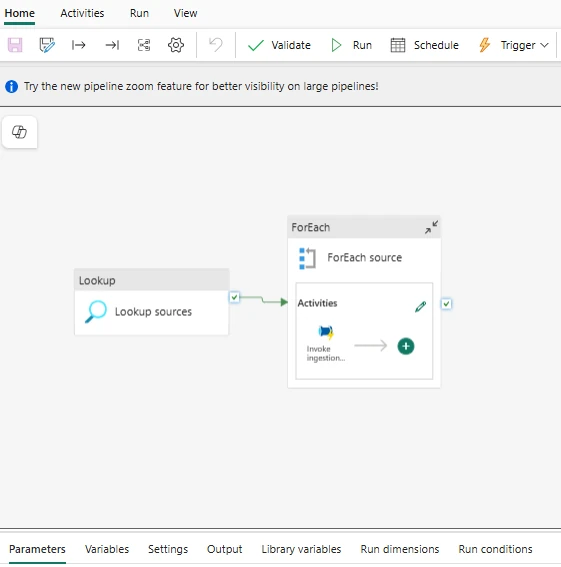Click the Save as icon with pencil
561x567 pixels.
point(47,45)
